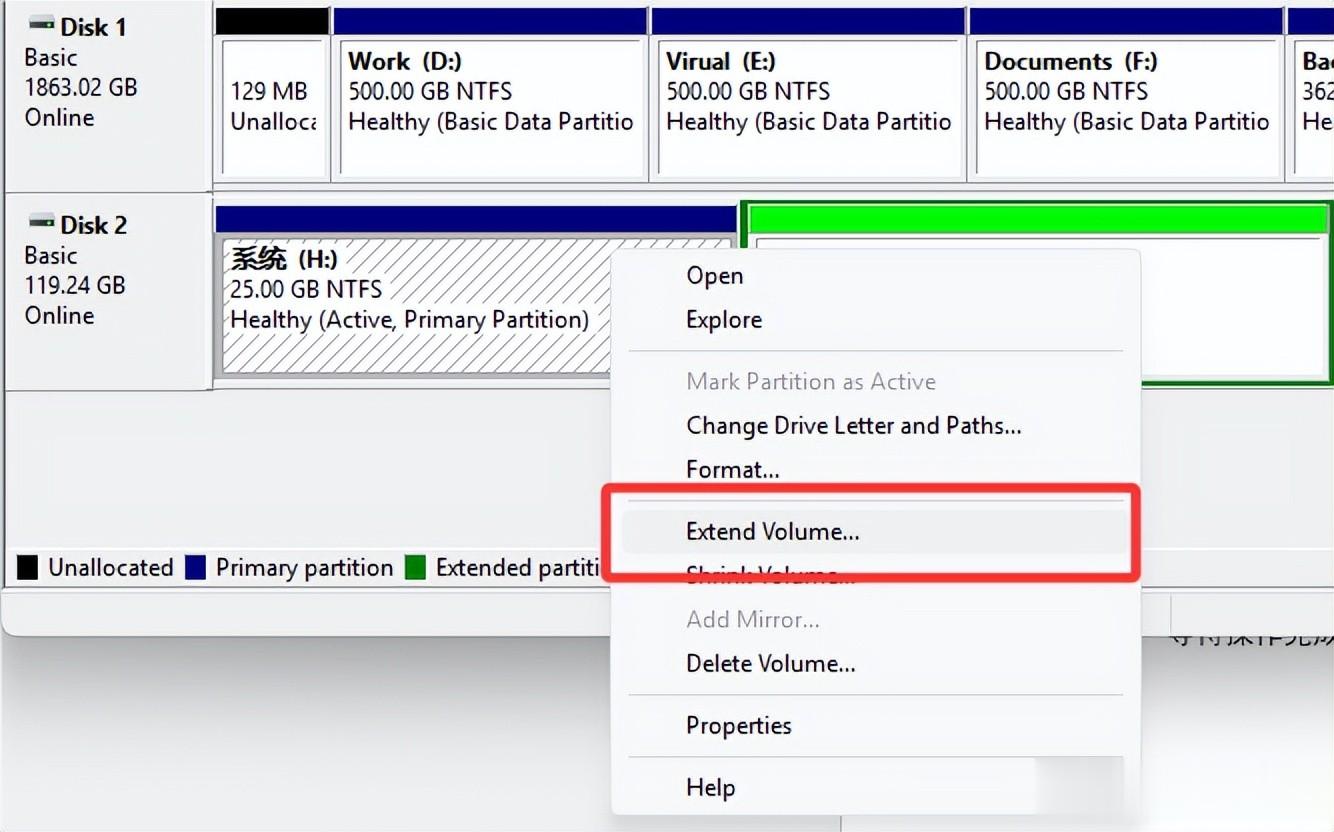Click Mark Partition as Active entry
1334x832 pixels.
[x=811, y=382]
